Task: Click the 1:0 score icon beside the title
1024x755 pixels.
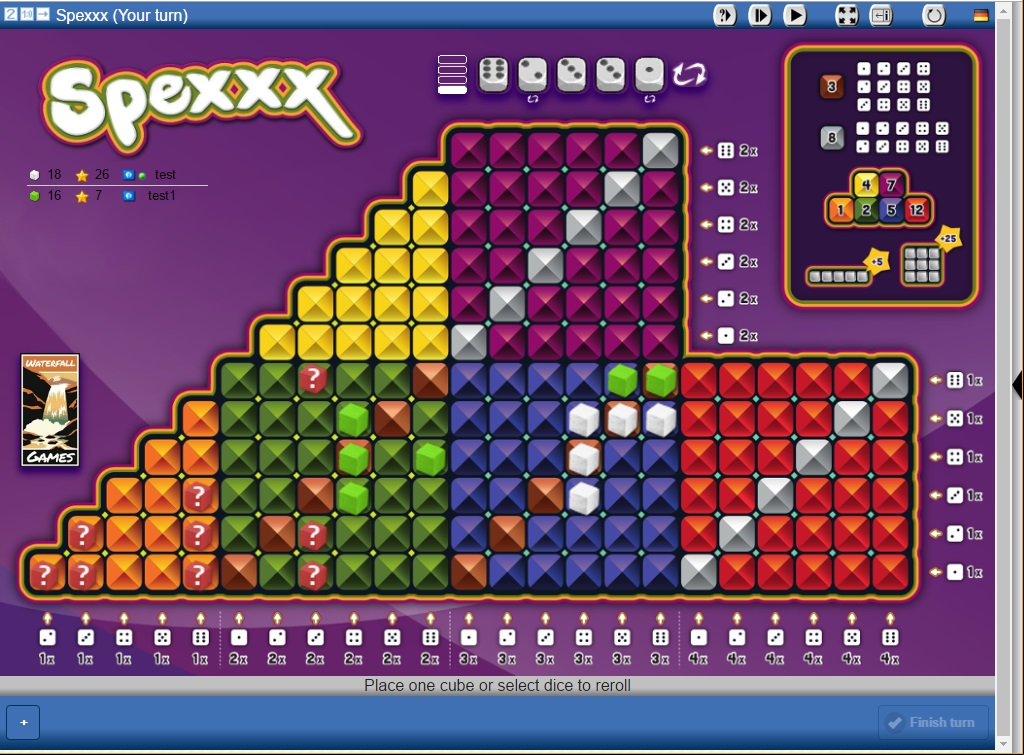Action: (27, 14)
